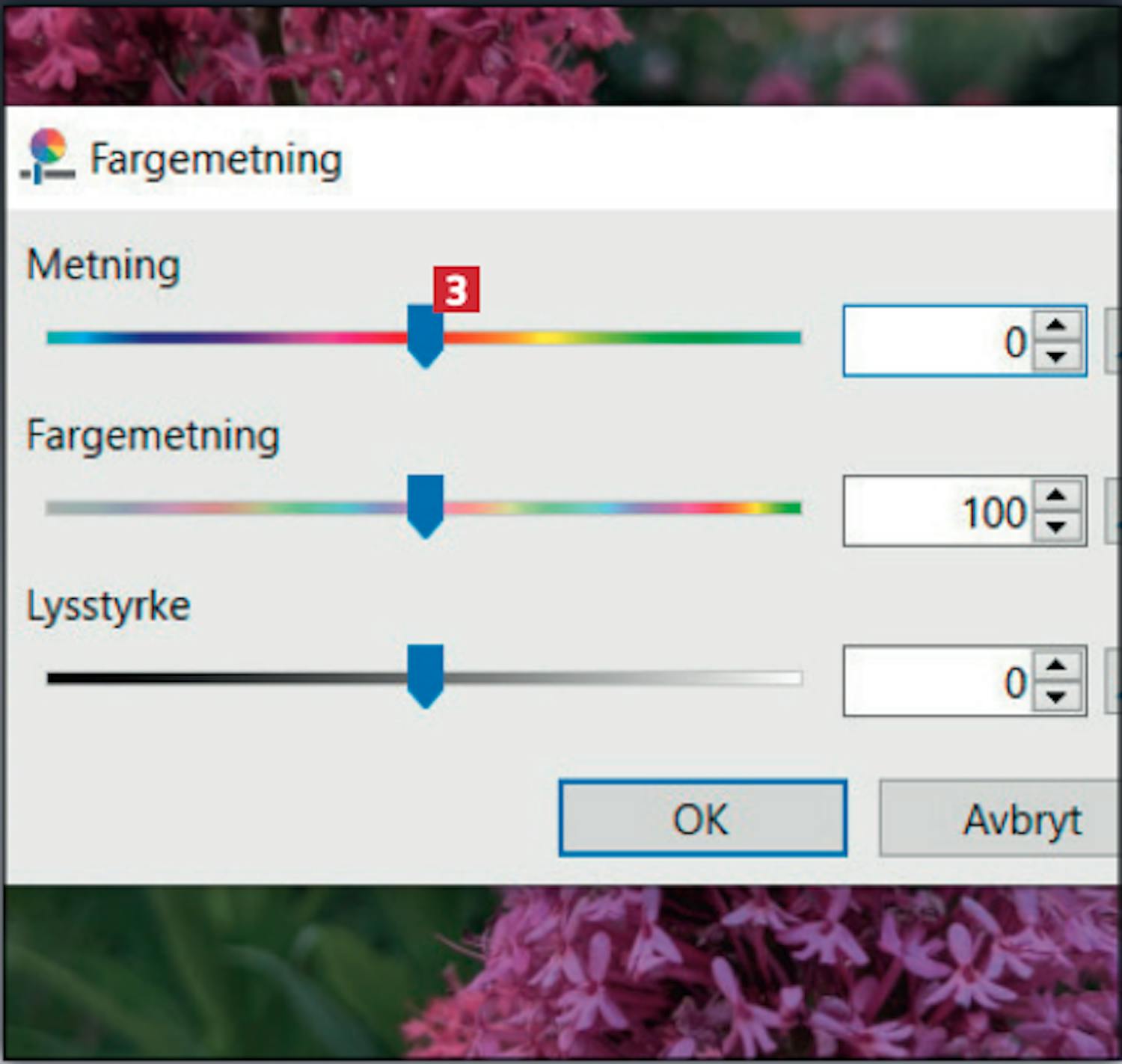
Task: Click the Fargemetning dialog title text
Action: (215, 159)
